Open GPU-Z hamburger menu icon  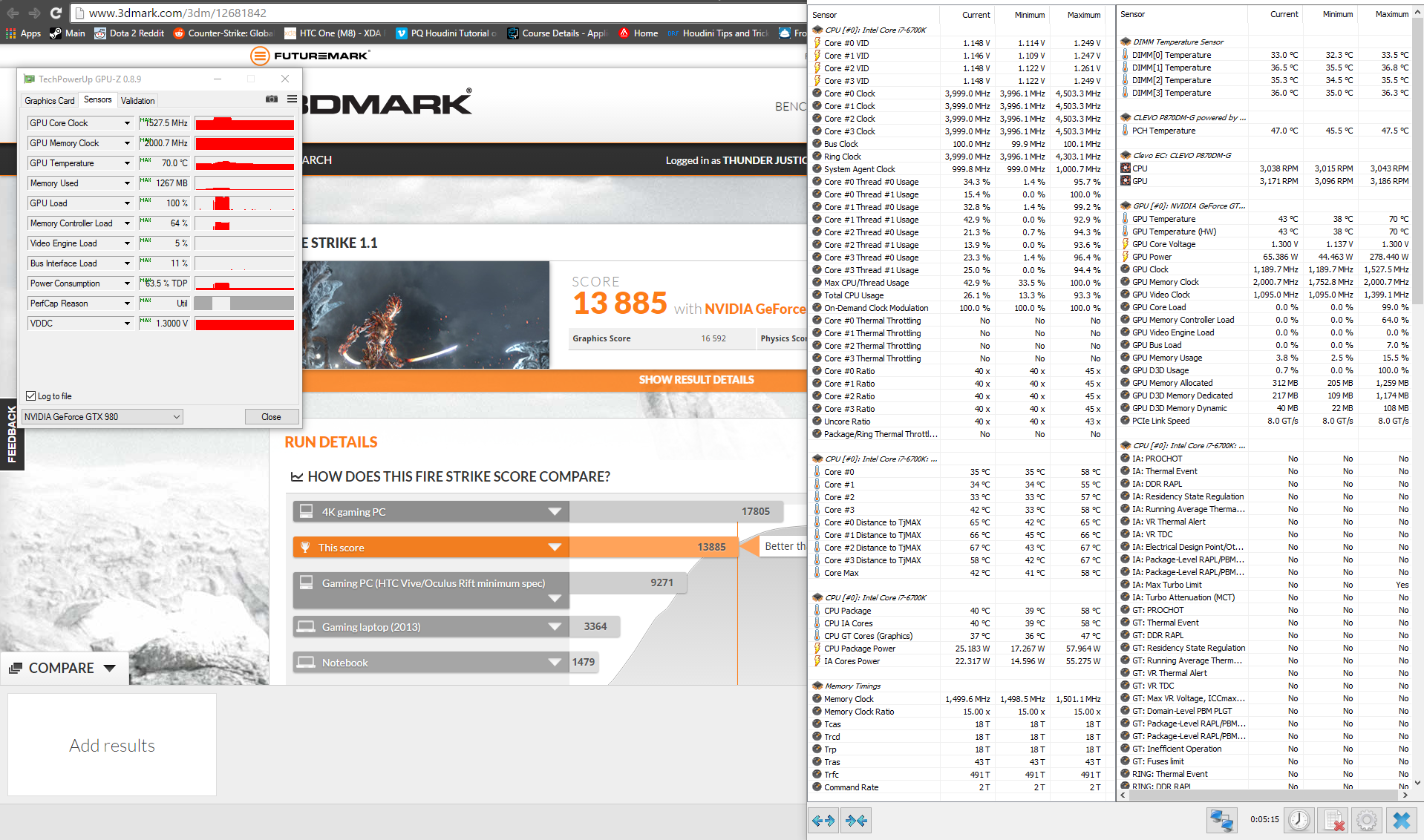click(x=292, y=99)
